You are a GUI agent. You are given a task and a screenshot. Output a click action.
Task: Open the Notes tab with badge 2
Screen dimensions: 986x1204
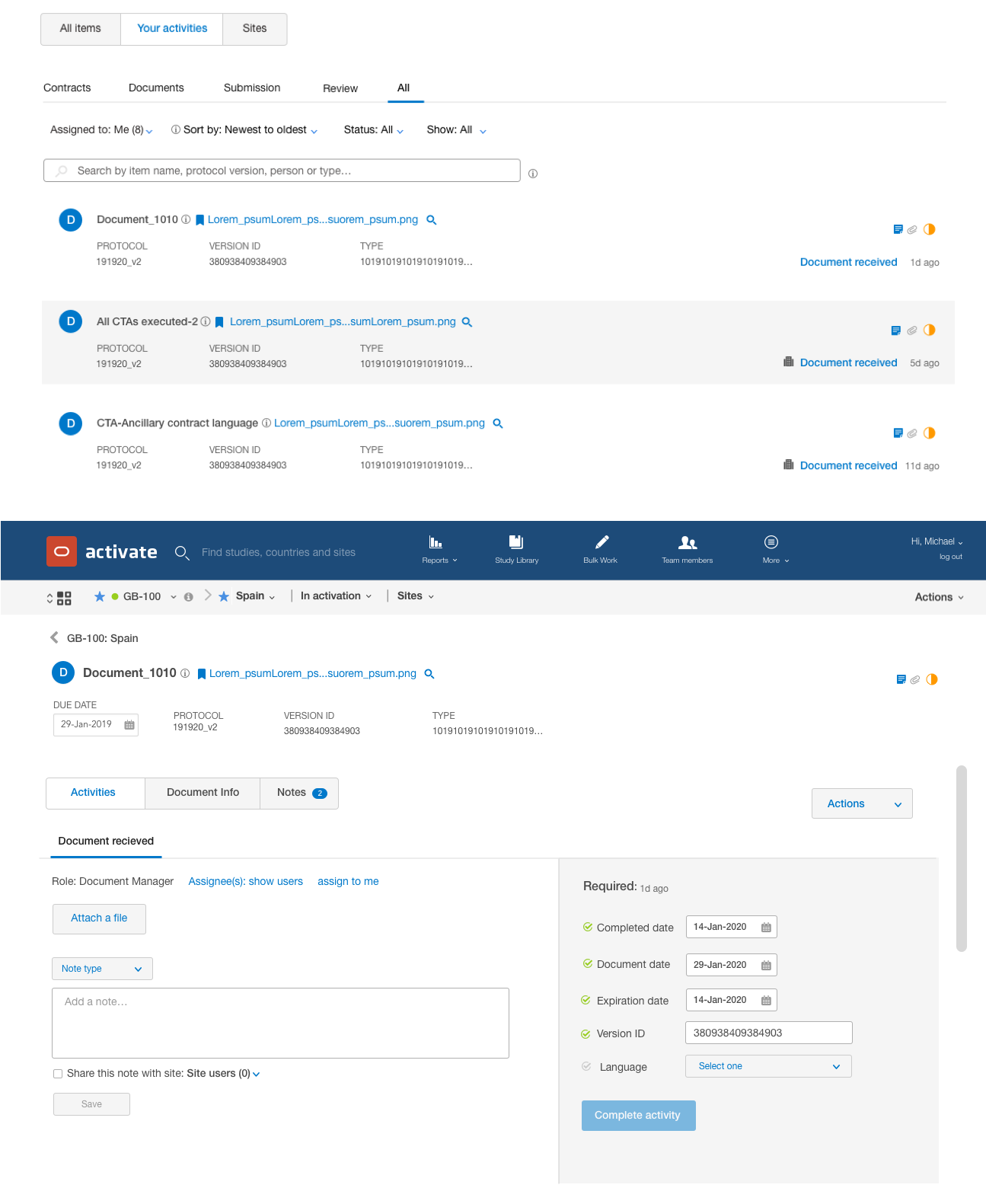pos(299,793)
